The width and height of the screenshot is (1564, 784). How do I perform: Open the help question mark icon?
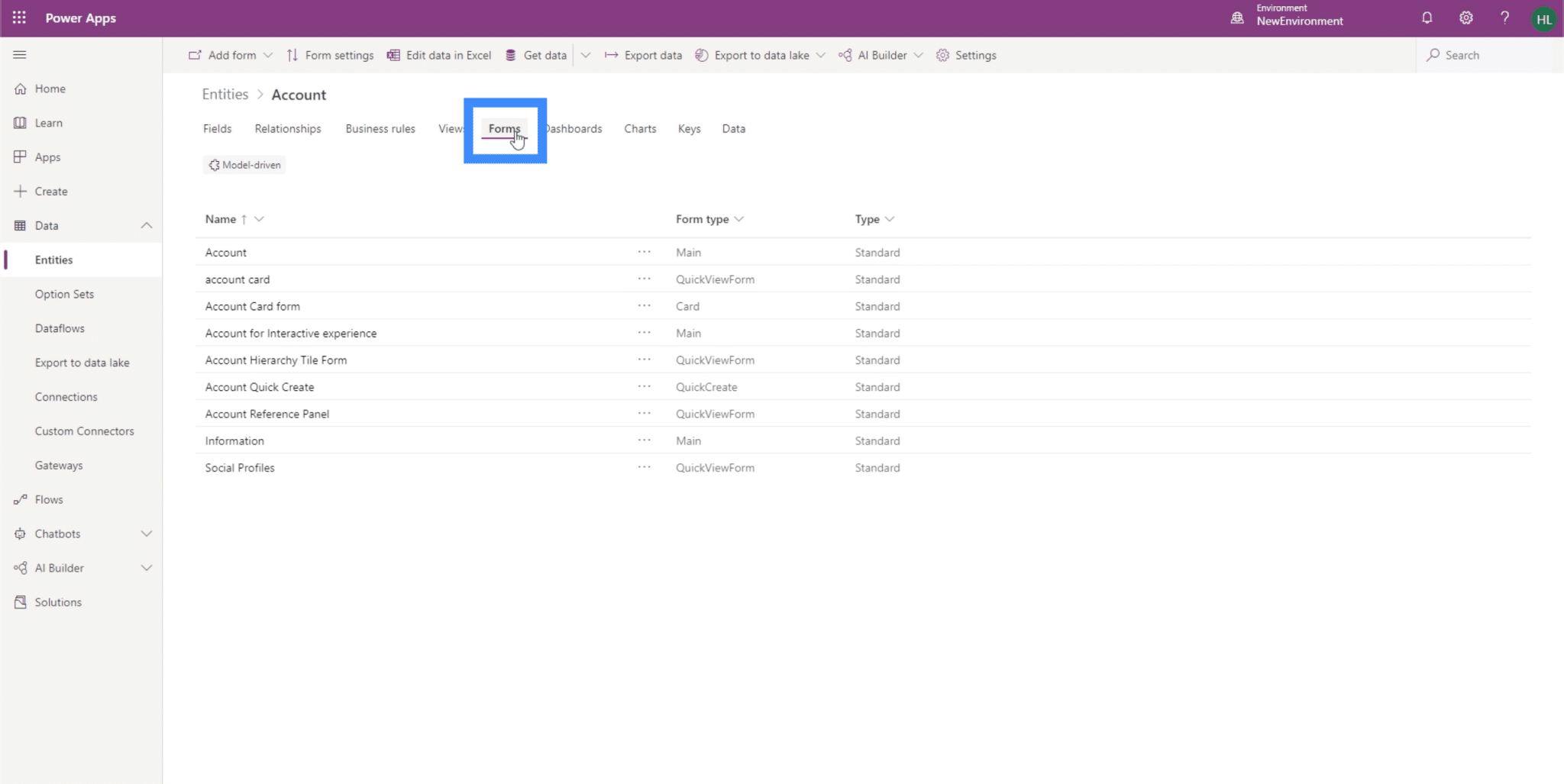[x=1504, y=18]
